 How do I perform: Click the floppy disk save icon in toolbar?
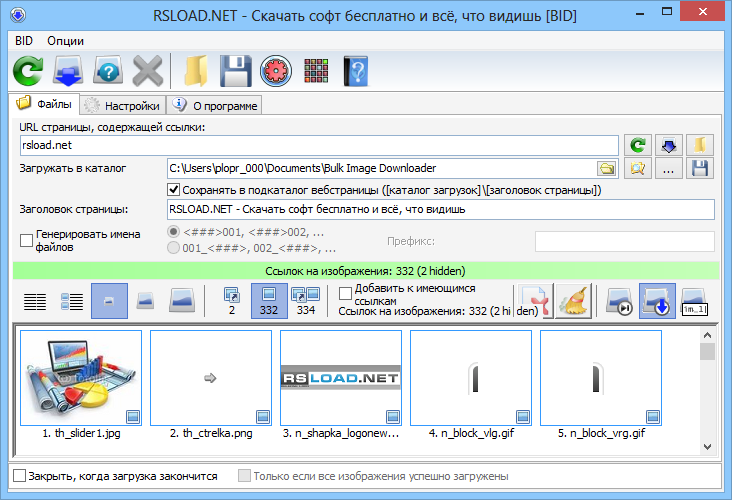(x=236, y=71)
